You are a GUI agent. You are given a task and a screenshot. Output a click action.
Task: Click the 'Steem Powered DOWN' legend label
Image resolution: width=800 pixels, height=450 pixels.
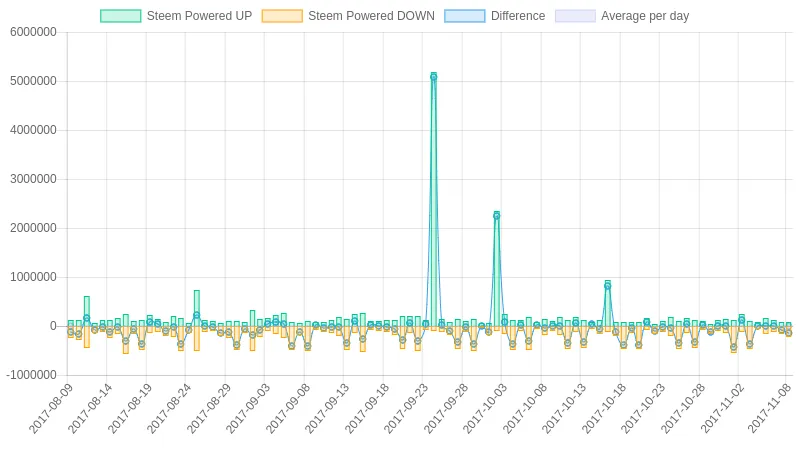[371, 16]
